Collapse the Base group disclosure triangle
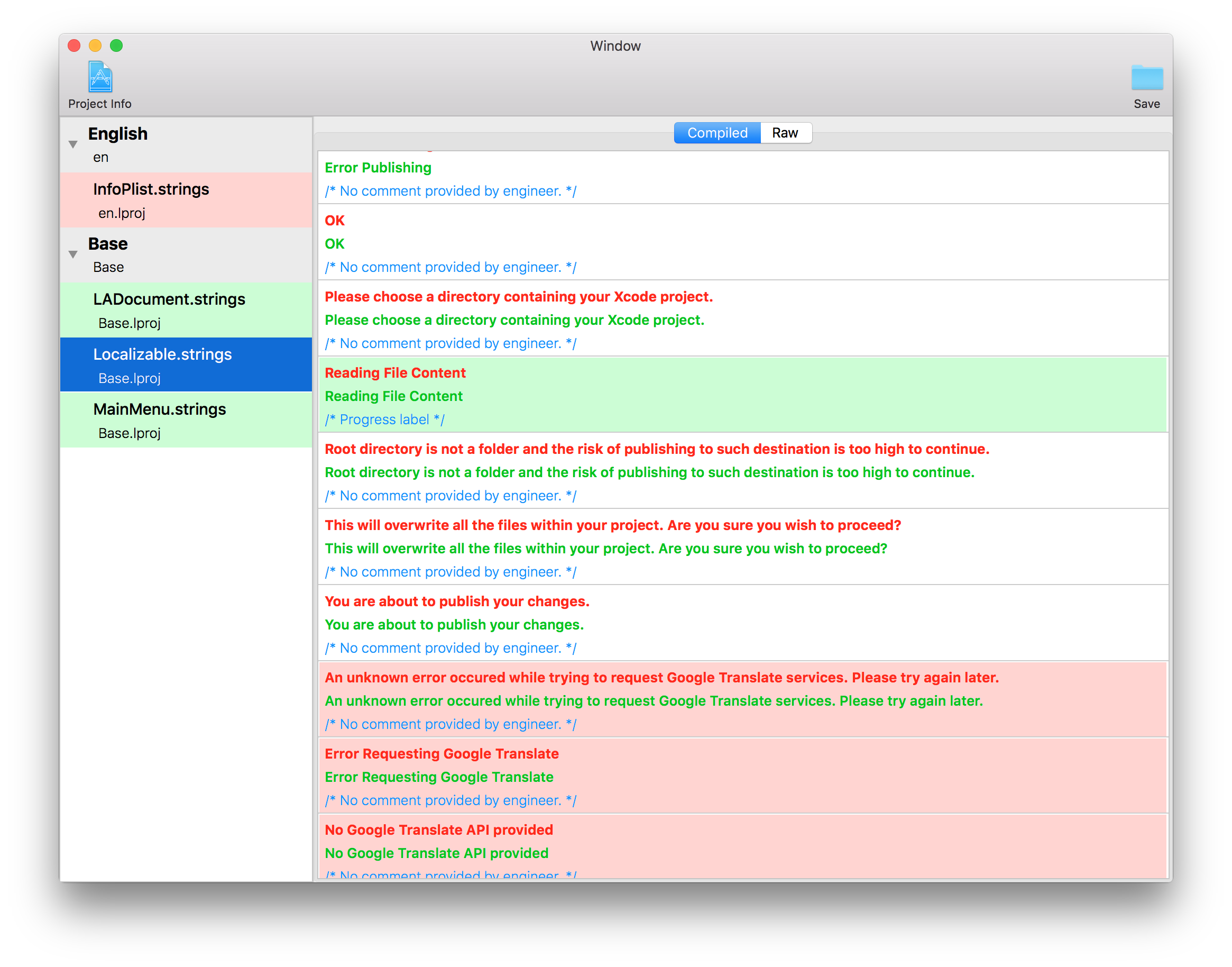The image size is (1232, 967). pos(73,255)
